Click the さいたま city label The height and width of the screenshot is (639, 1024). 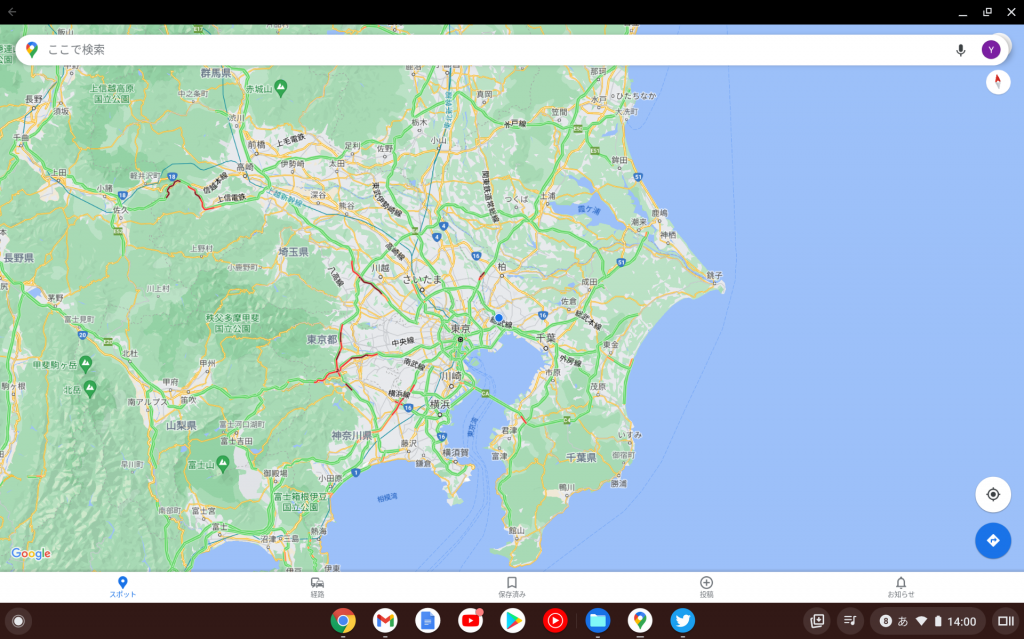tap(422, 280)
